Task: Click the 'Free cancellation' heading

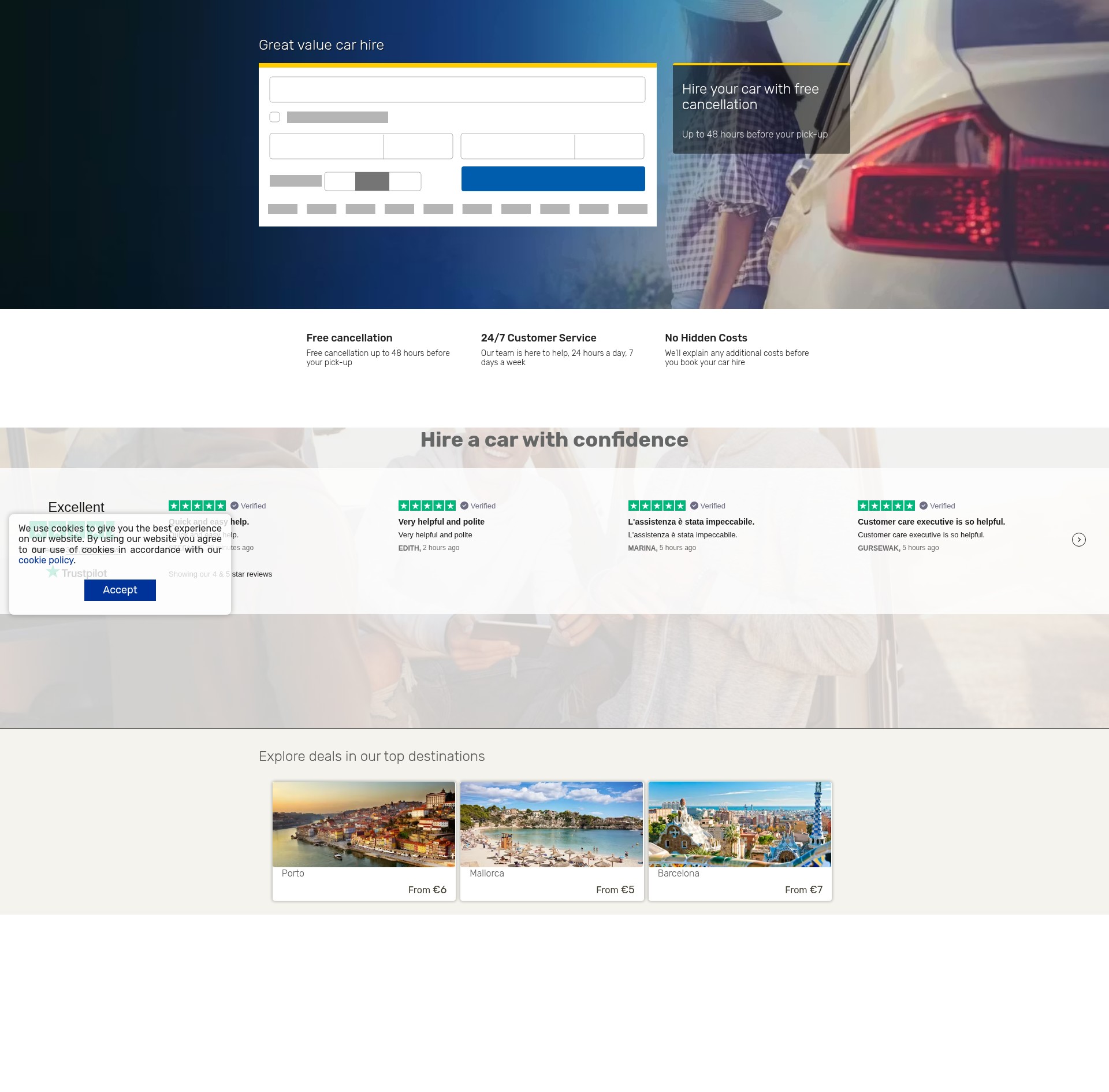Action: coord(349,338)
